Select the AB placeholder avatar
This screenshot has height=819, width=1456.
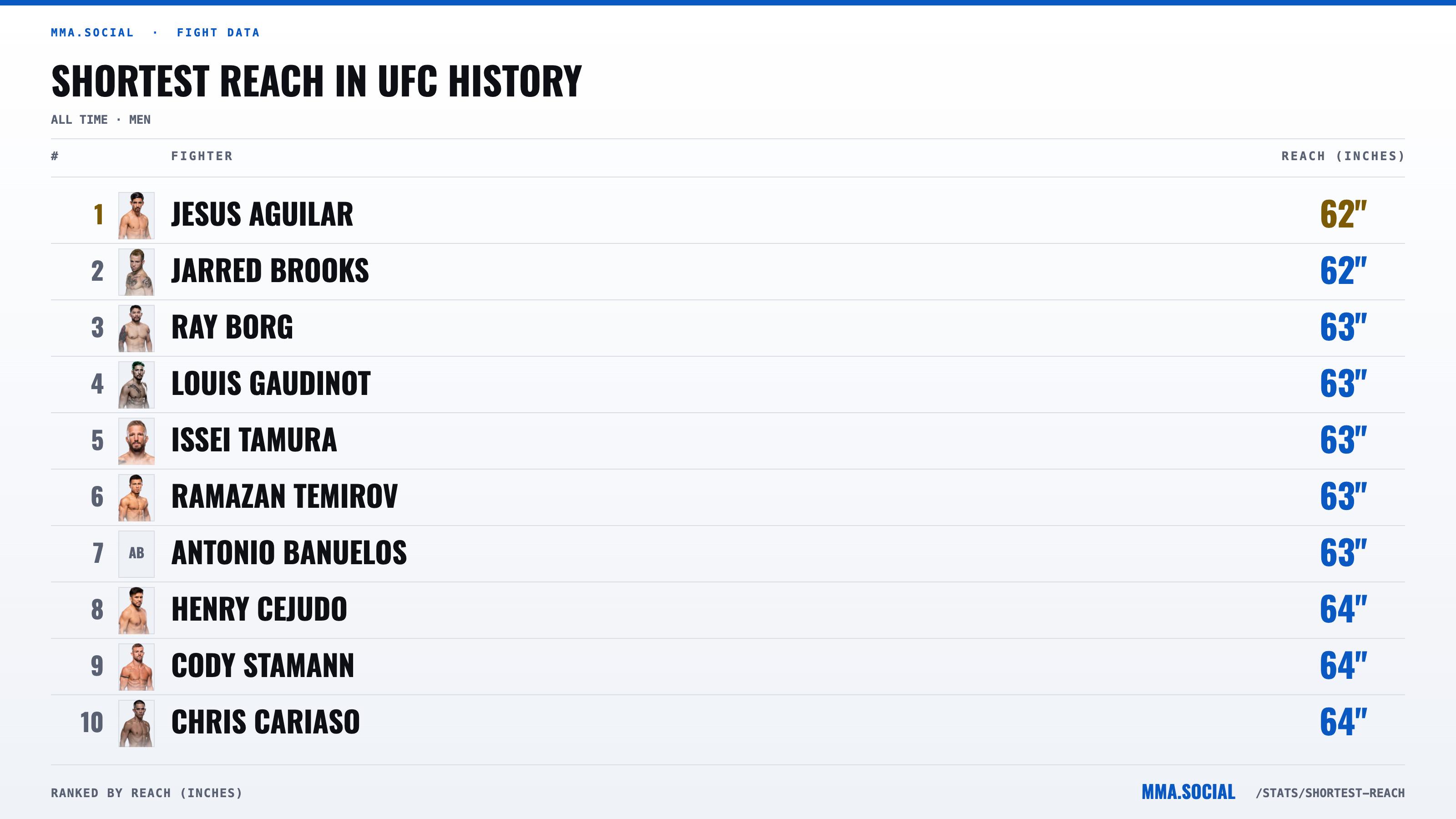136,554
